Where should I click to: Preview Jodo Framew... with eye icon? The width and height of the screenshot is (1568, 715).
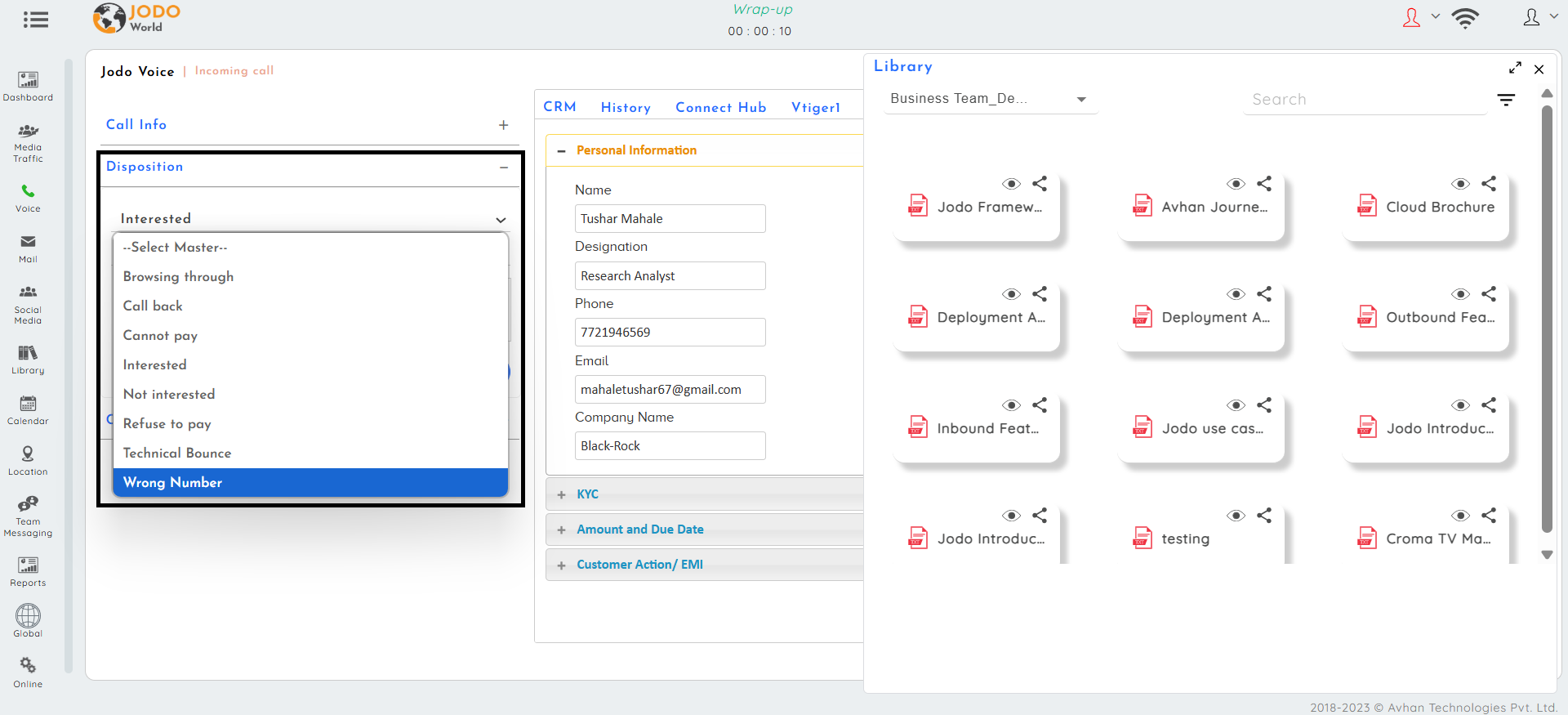tap(1011, 184)
